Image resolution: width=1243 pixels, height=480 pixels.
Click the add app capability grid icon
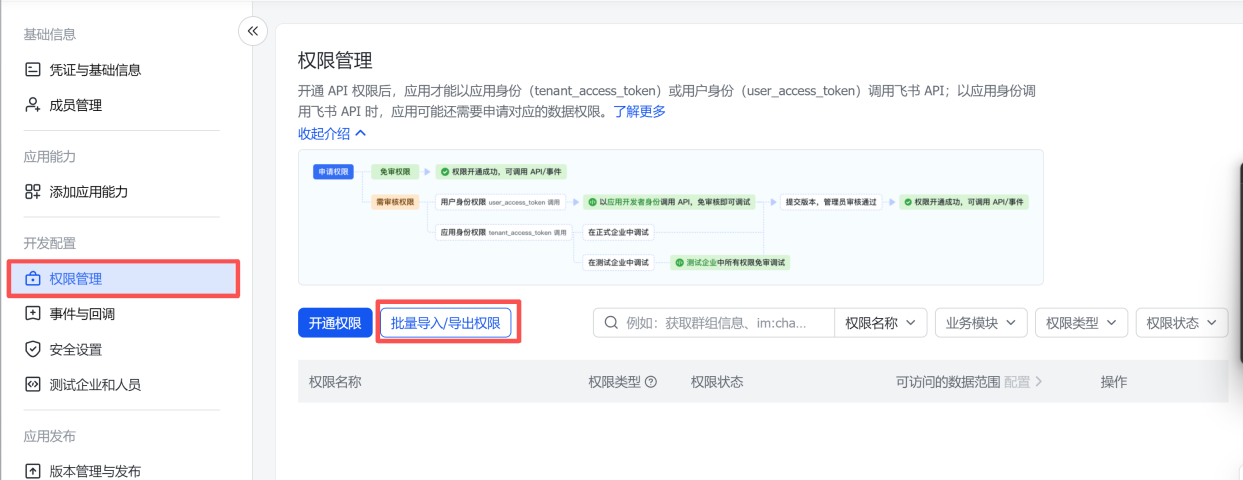[x=33, y=192]
